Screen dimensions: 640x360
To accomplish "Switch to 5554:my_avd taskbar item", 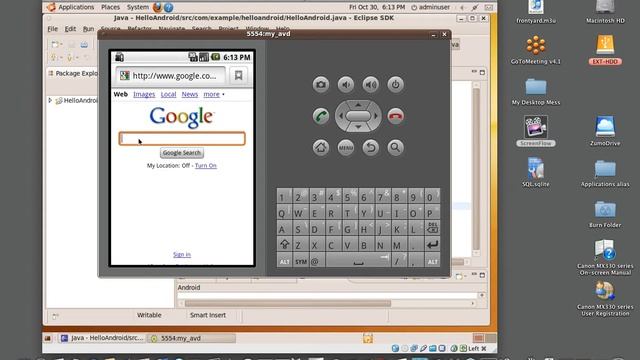I will (191, 338).
